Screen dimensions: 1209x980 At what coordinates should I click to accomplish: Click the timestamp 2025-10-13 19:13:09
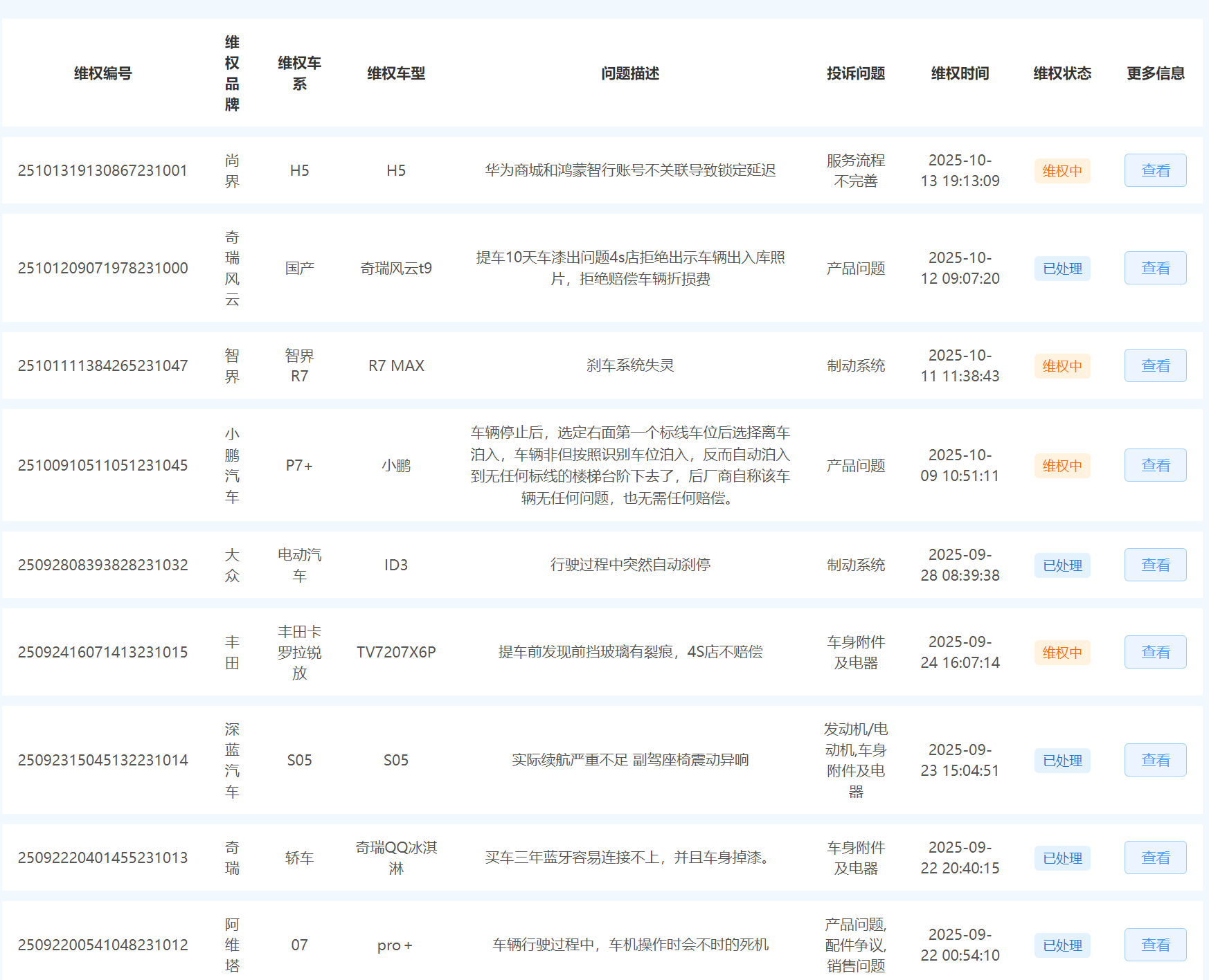point(960,170)
